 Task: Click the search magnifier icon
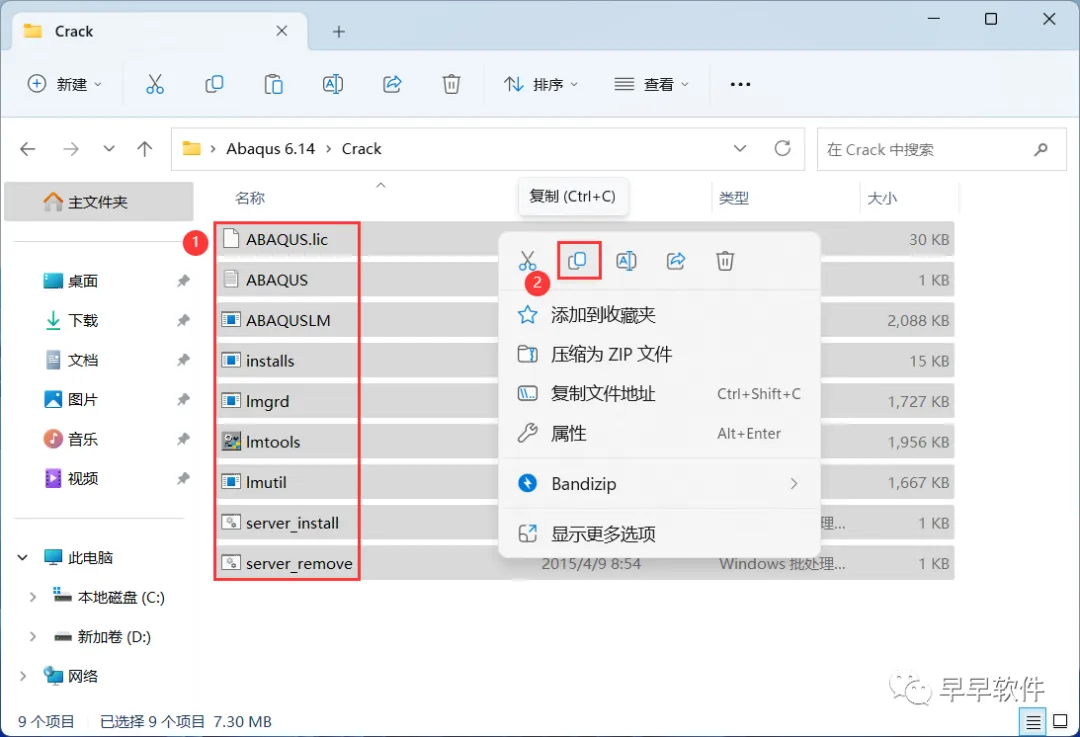(1041, 149)
